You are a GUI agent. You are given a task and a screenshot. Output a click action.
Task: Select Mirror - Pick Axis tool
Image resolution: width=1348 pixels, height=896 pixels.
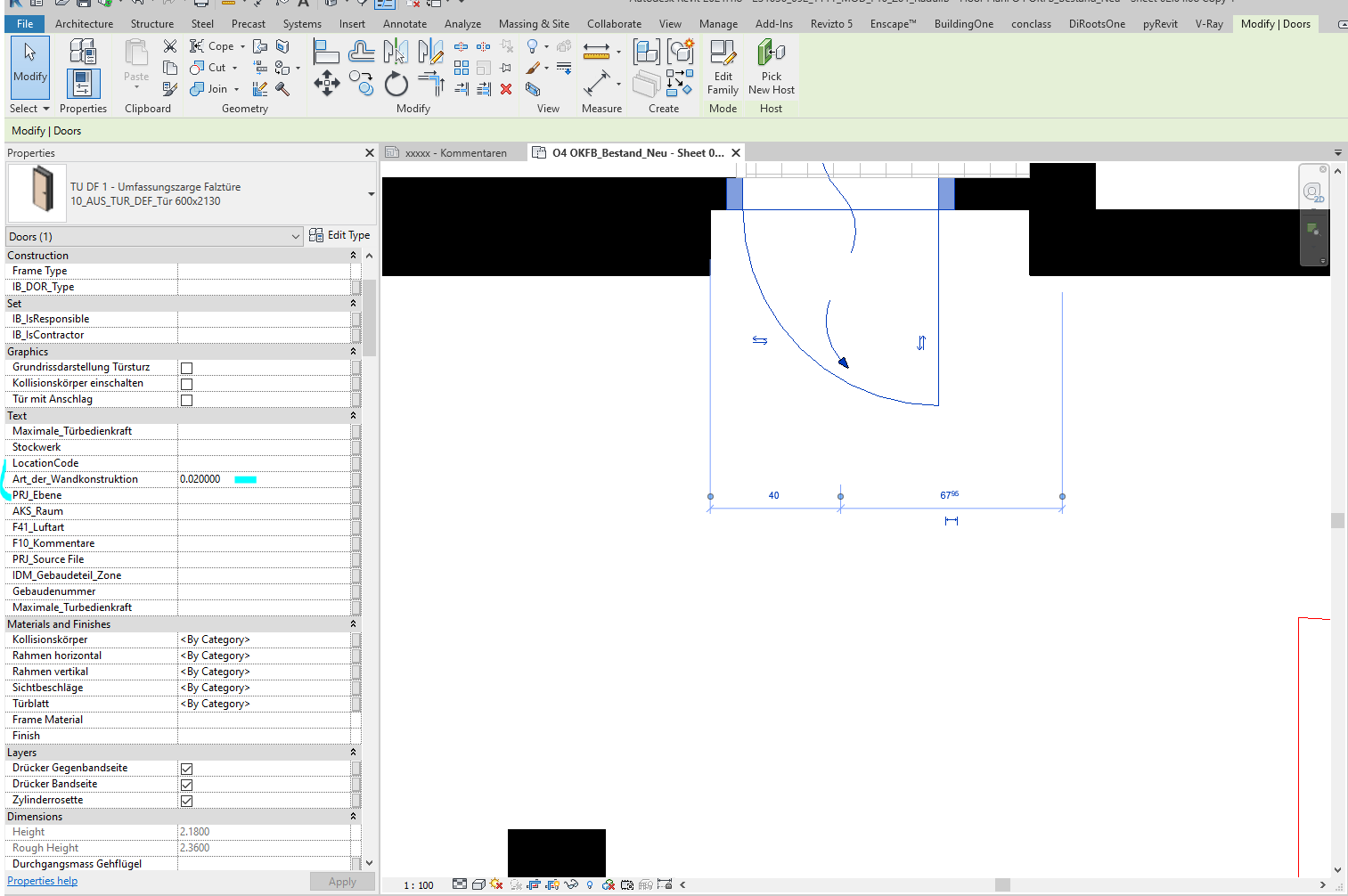point(396,53)
